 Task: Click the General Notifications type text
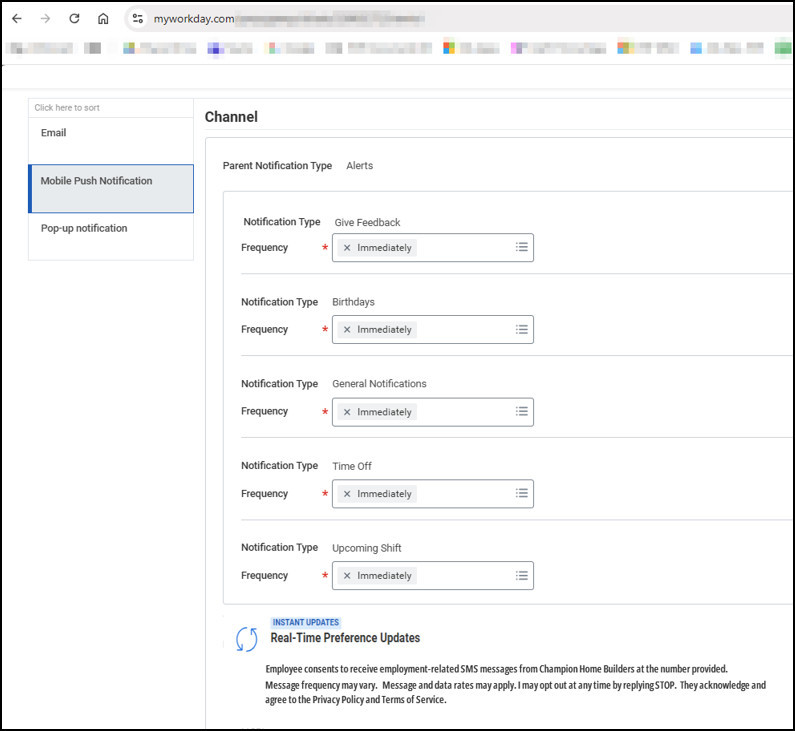coord(379,384)
